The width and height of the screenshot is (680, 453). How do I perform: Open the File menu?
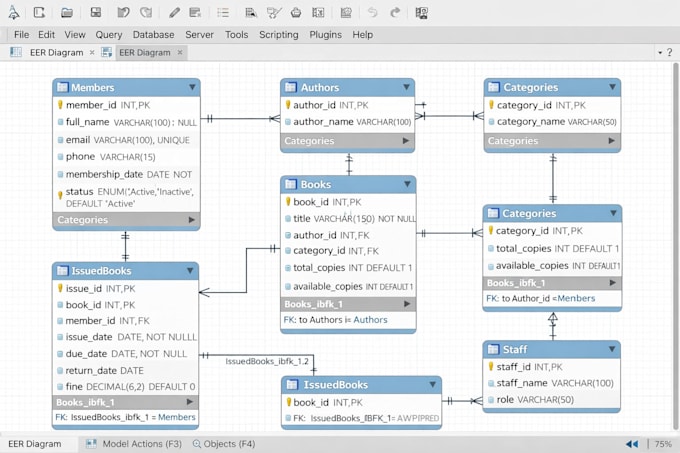[x=21, y=35]
